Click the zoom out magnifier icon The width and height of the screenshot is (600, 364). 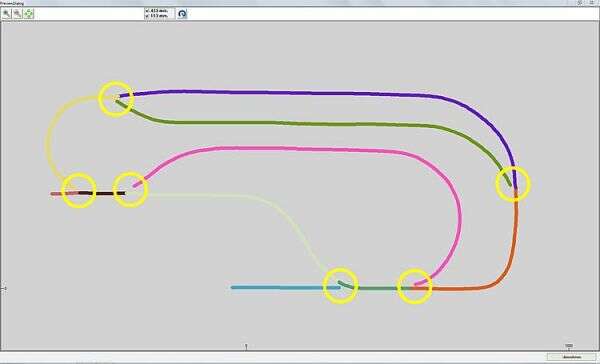[18, 14]
